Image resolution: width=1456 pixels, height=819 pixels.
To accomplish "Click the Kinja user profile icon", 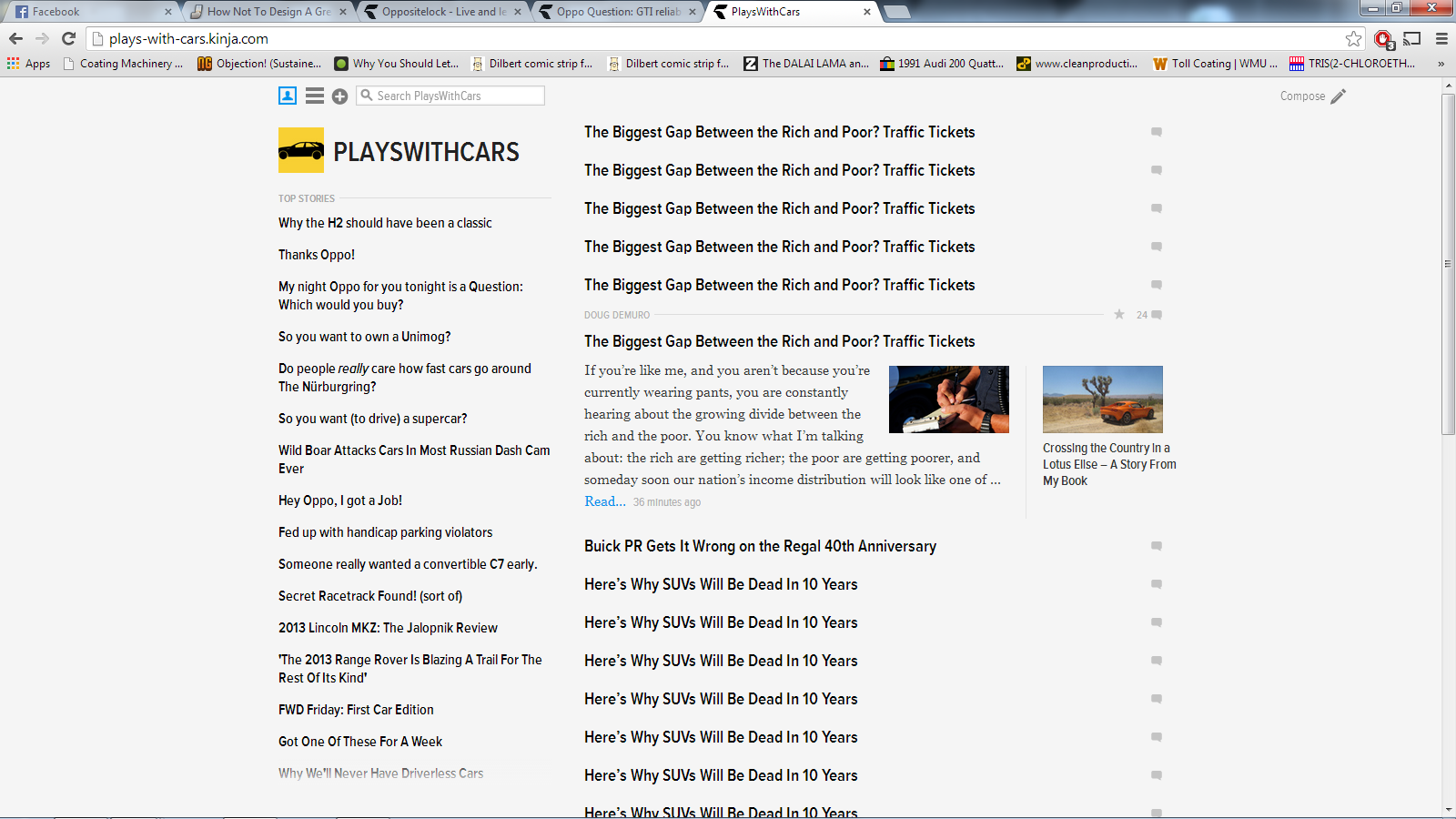I will click(288, 96).
